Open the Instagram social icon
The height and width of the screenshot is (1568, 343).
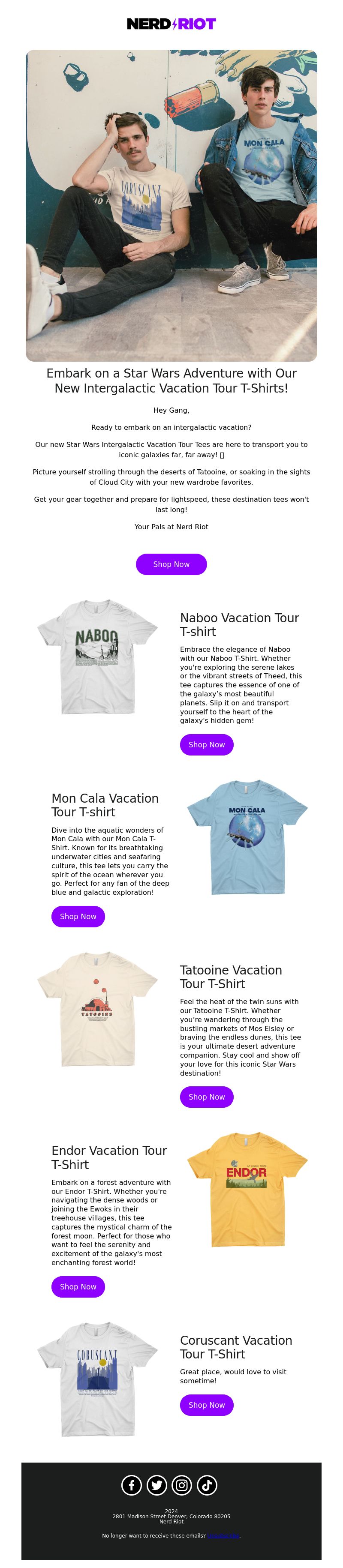pos(181,1484)
